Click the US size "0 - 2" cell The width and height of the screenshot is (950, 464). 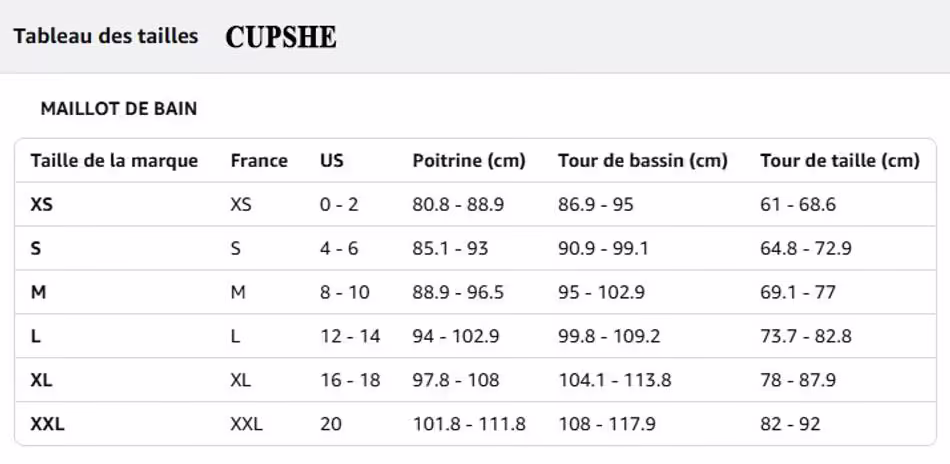click(x=339, y=204)
